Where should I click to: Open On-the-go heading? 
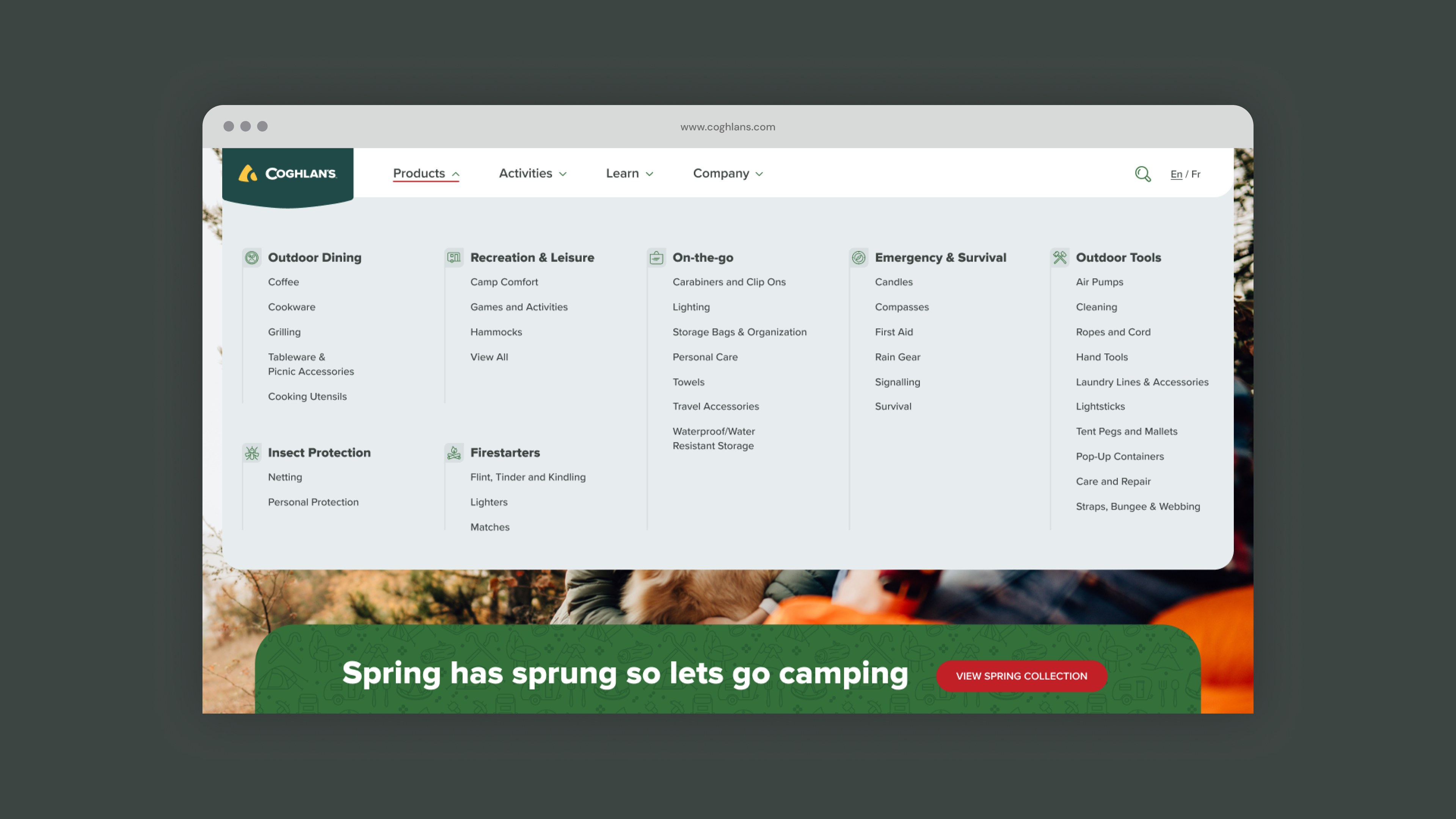[703, 258]
